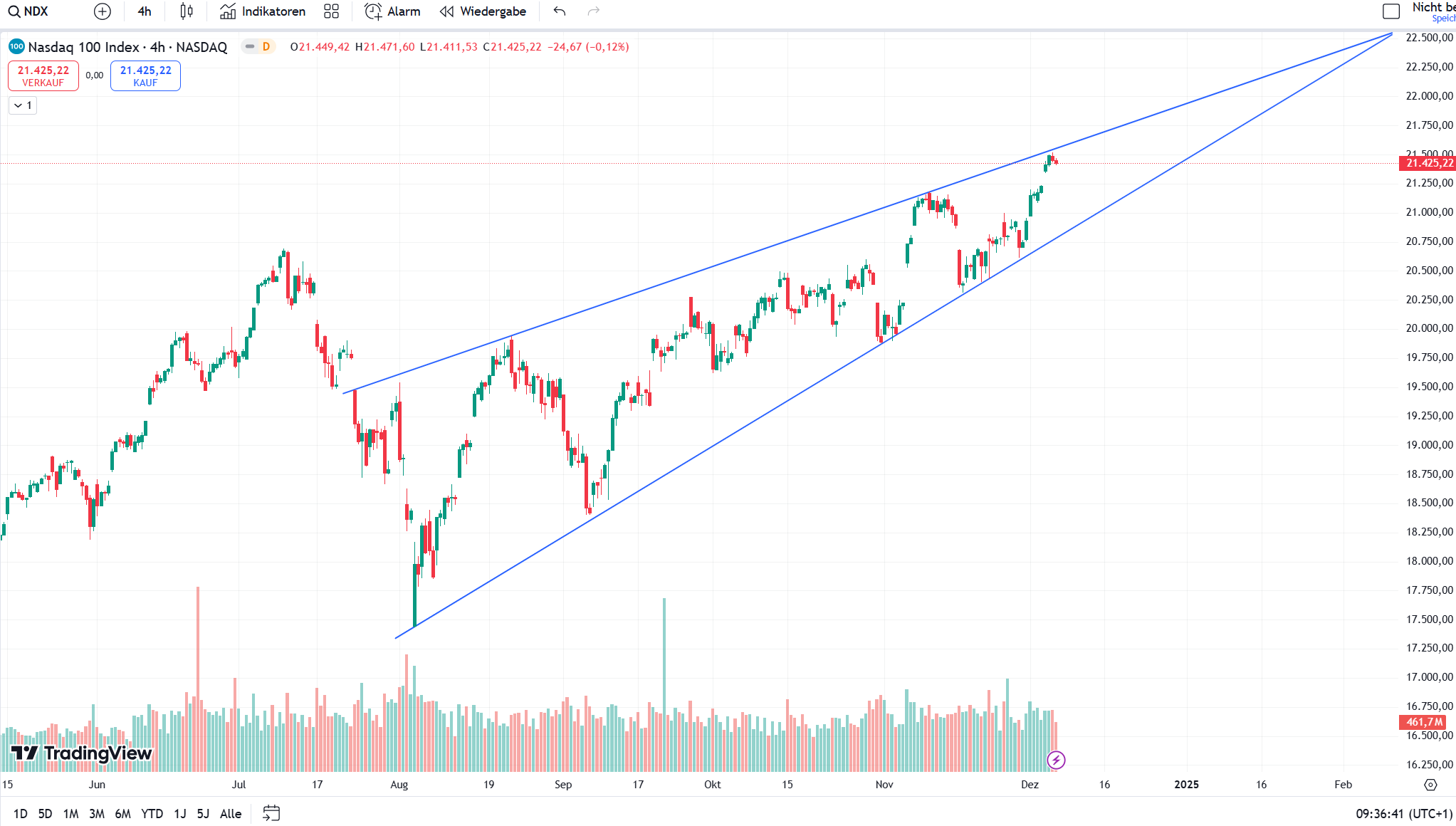Click the redo arrow icon

click(594, 11)
